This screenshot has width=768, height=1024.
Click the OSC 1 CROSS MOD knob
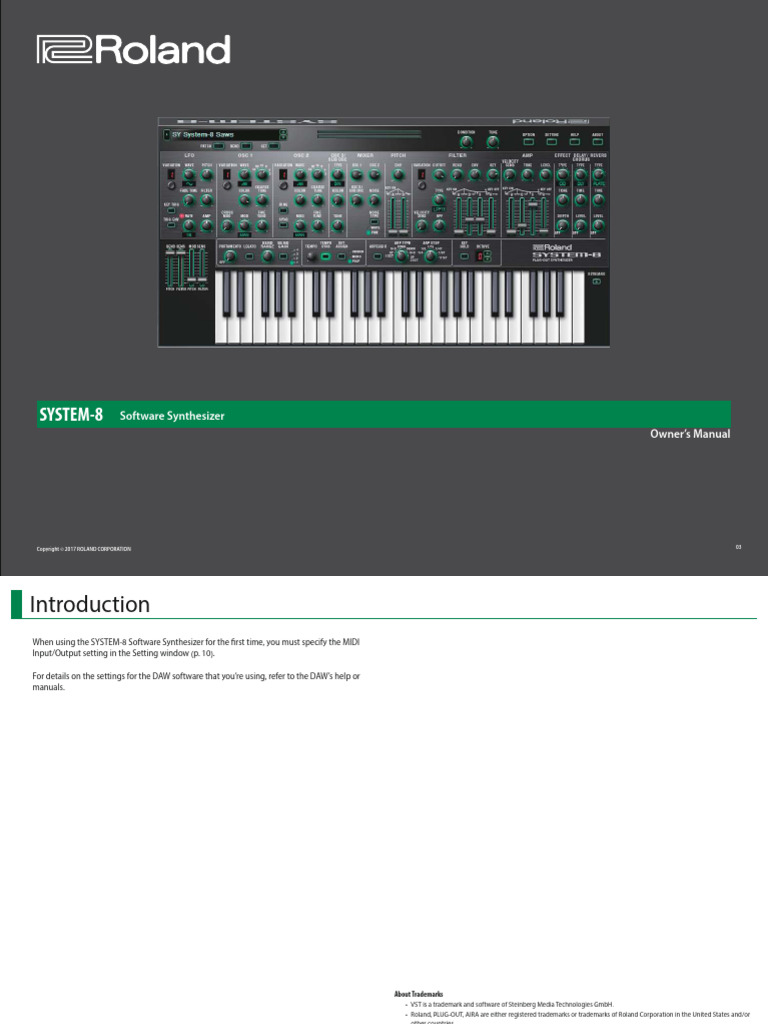click(x=227, y=225)
